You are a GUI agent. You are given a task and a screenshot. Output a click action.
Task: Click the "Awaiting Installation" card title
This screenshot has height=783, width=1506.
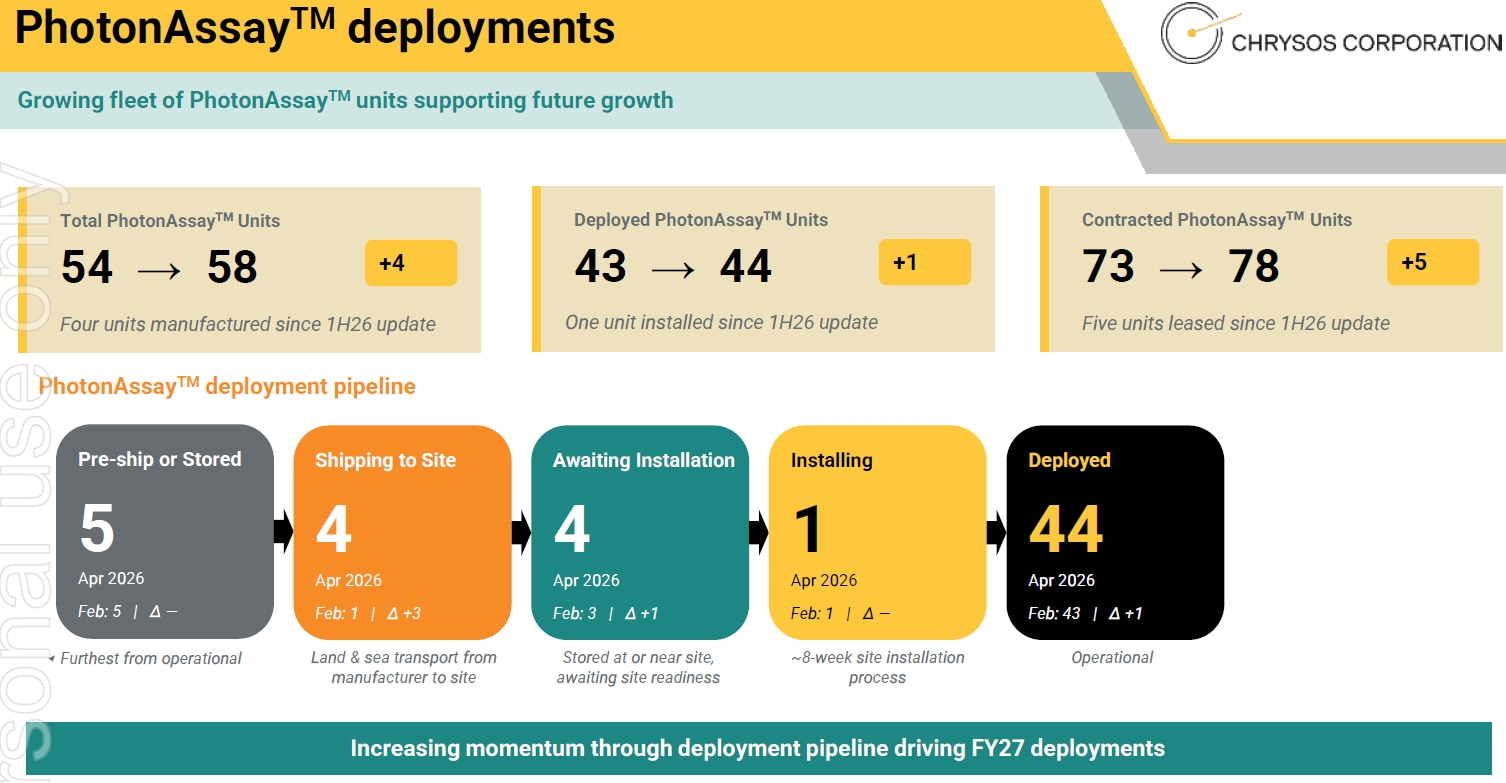tap(644, 460)
